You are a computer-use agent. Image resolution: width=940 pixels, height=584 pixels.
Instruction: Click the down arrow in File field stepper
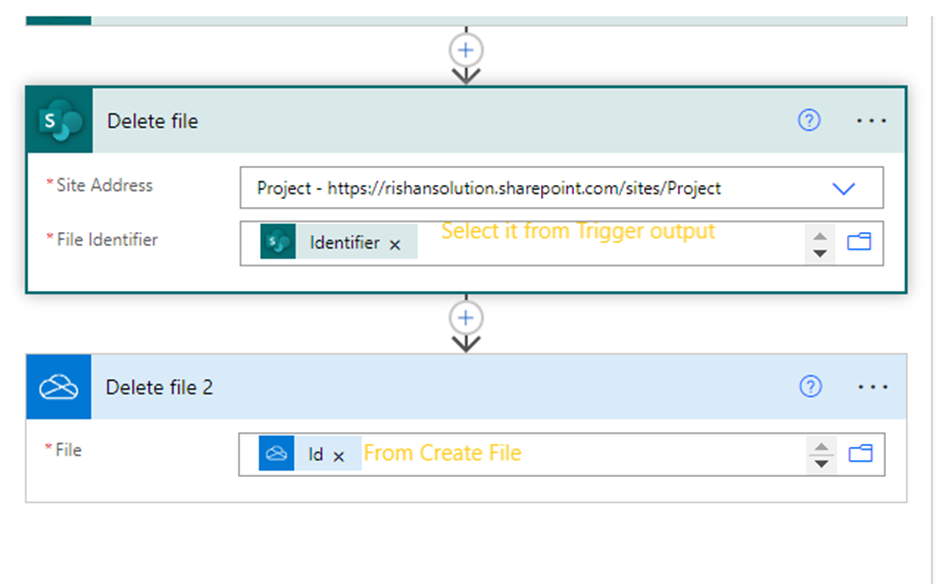click(x=821, y=464)
